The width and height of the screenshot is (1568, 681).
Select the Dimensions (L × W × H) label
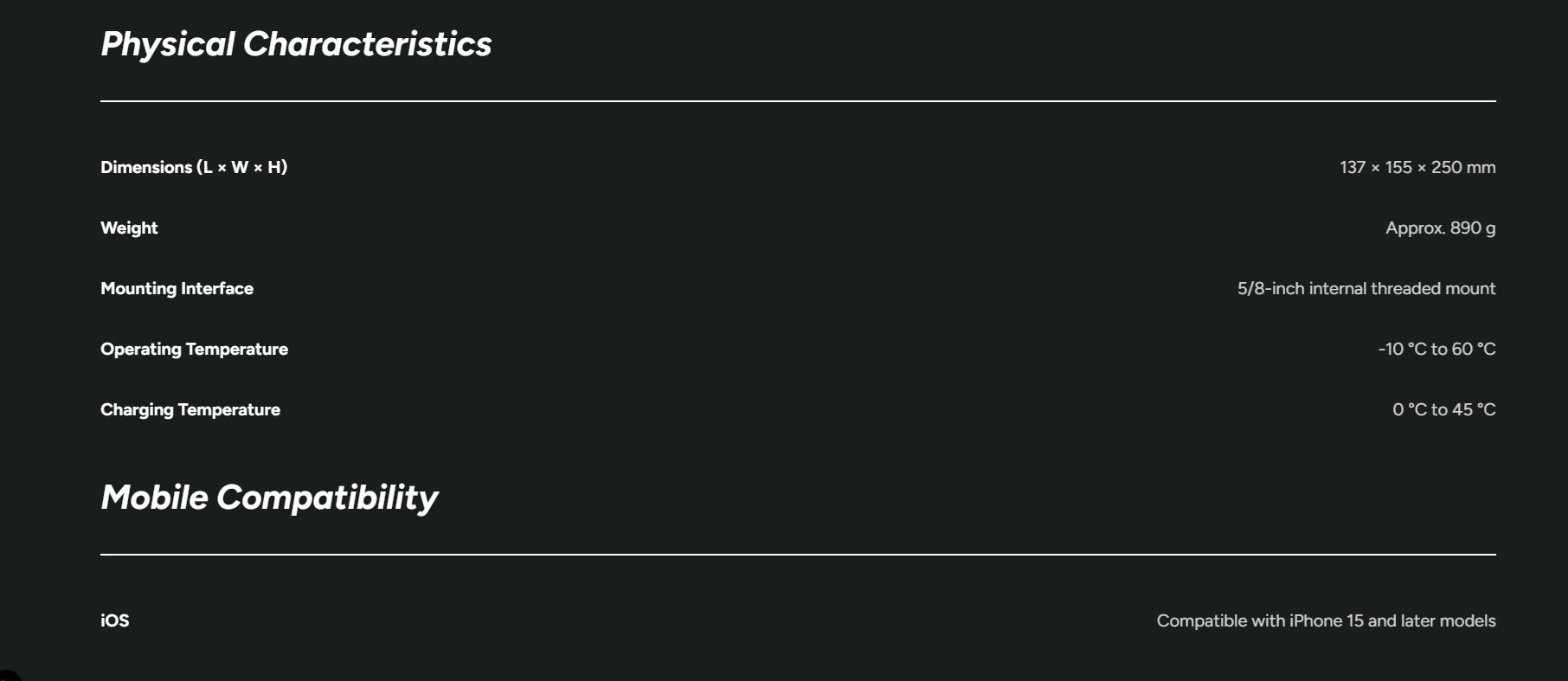pos(194,167)
